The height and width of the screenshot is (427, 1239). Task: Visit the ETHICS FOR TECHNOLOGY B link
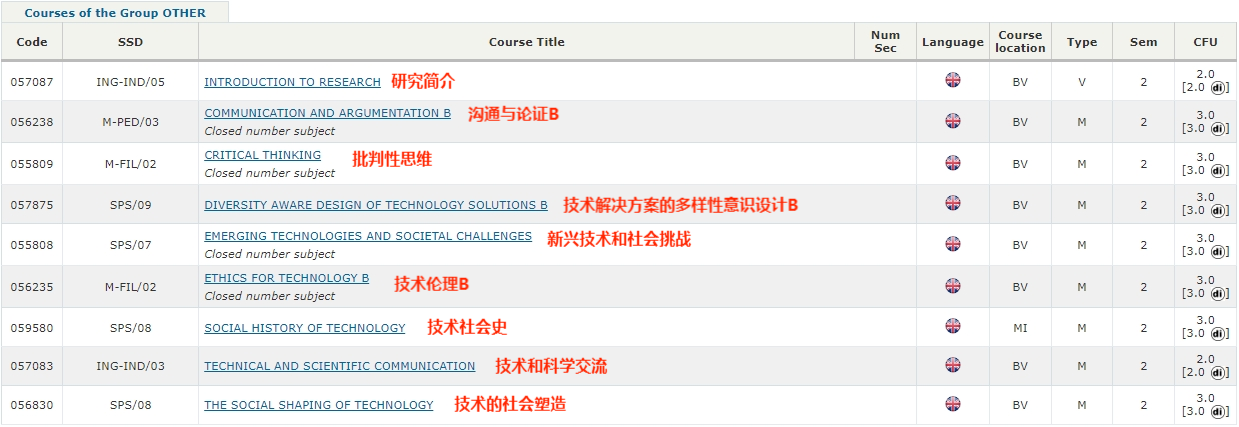[287, 278]
